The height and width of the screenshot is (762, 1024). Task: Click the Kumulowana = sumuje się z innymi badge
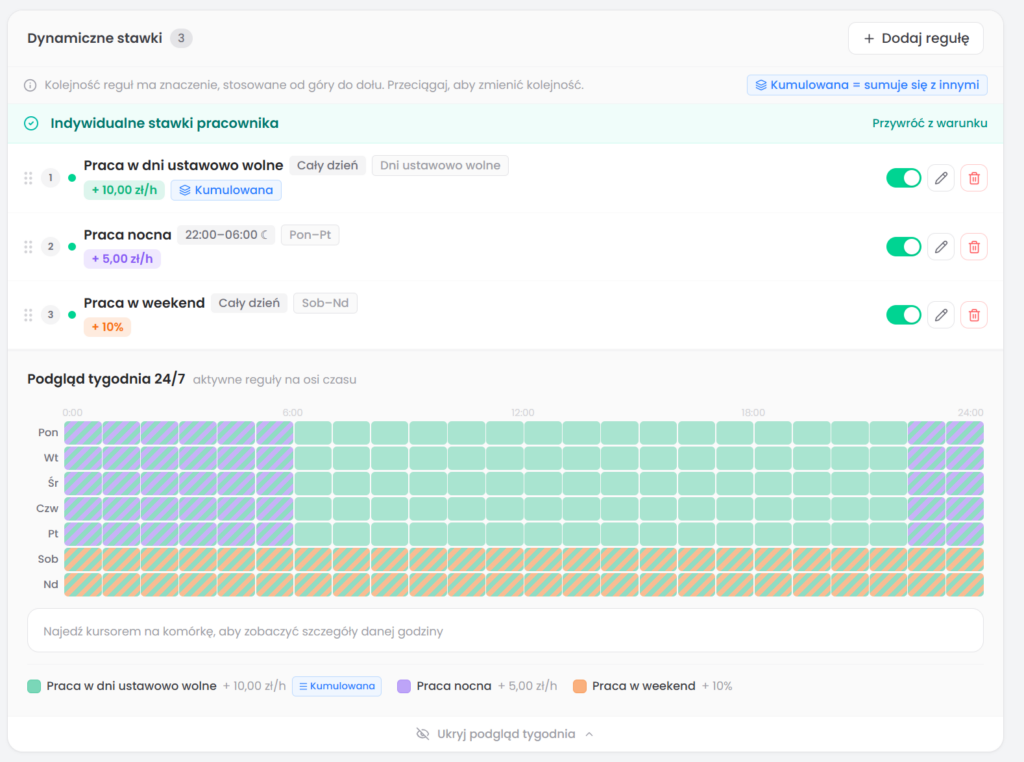867,85
